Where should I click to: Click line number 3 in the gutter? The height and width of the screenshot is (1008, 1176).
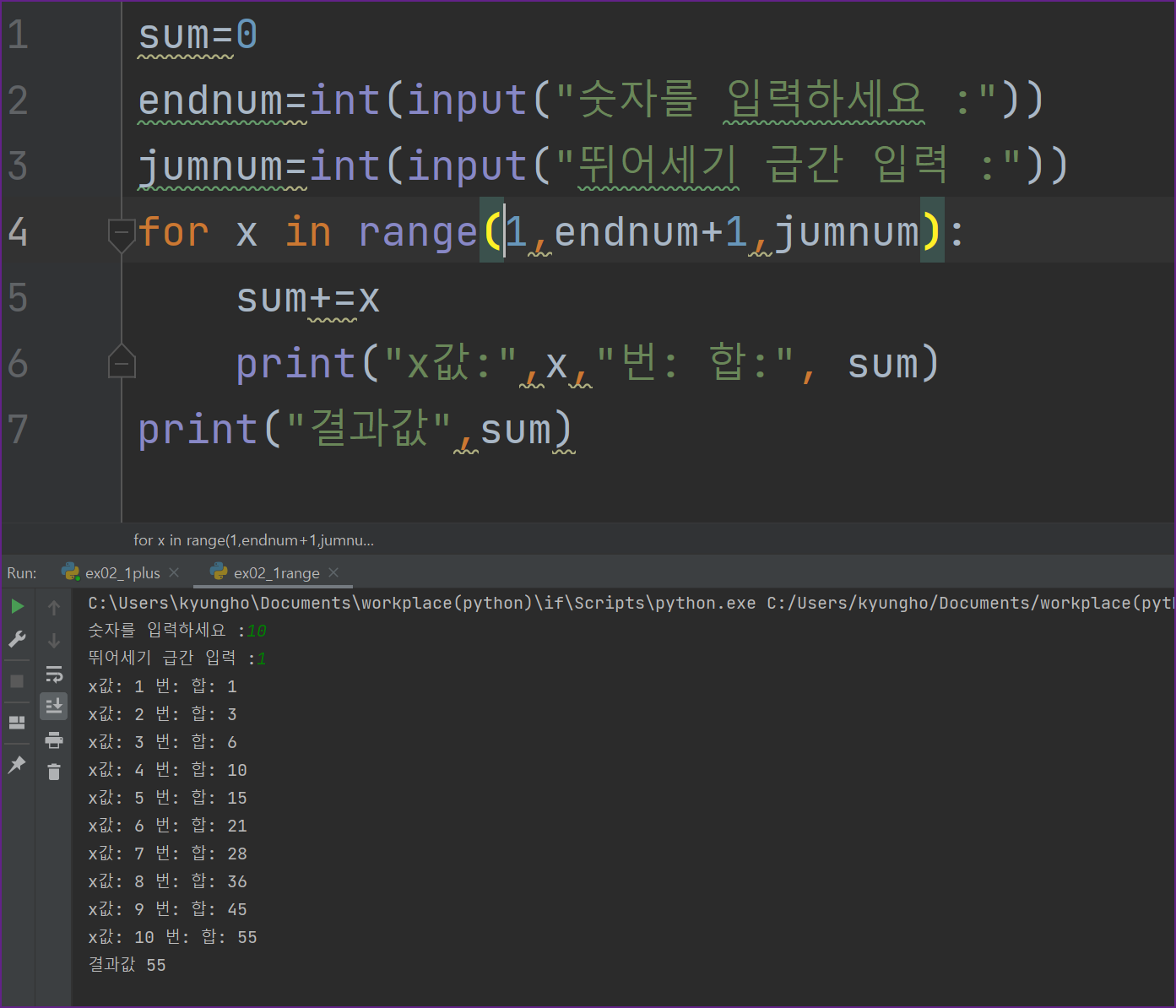(18, 166)
